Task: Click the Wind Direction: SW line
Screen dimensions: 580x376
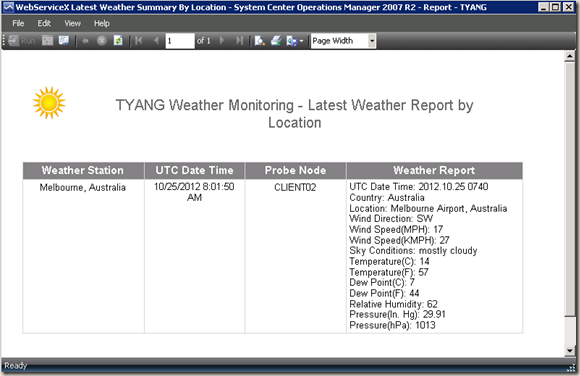Action: (x=391, y=219)
